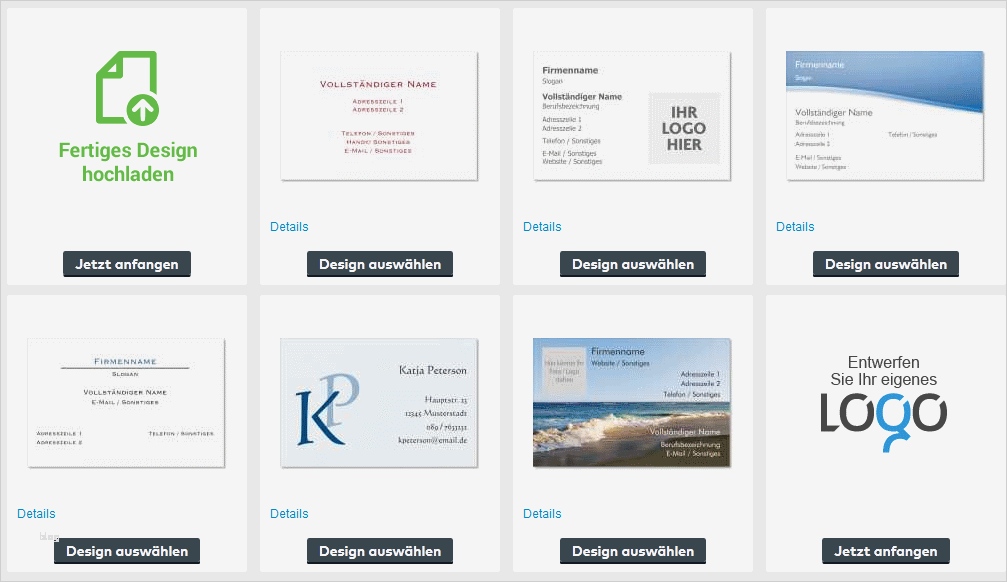Image resolution: width=1007 pixels, height=582 pixels.
Task: Open Details for the "IHR LOGO HIER" template
Action: [542, 227]
